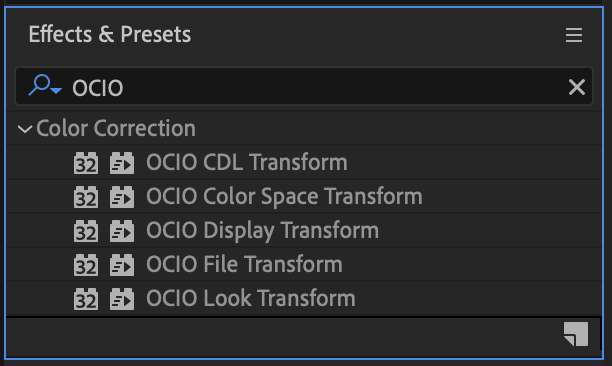Click the search magnifier filter dropdown
Image resolution: width=612 pixels, height=366 pixels.
pos(45,85)
